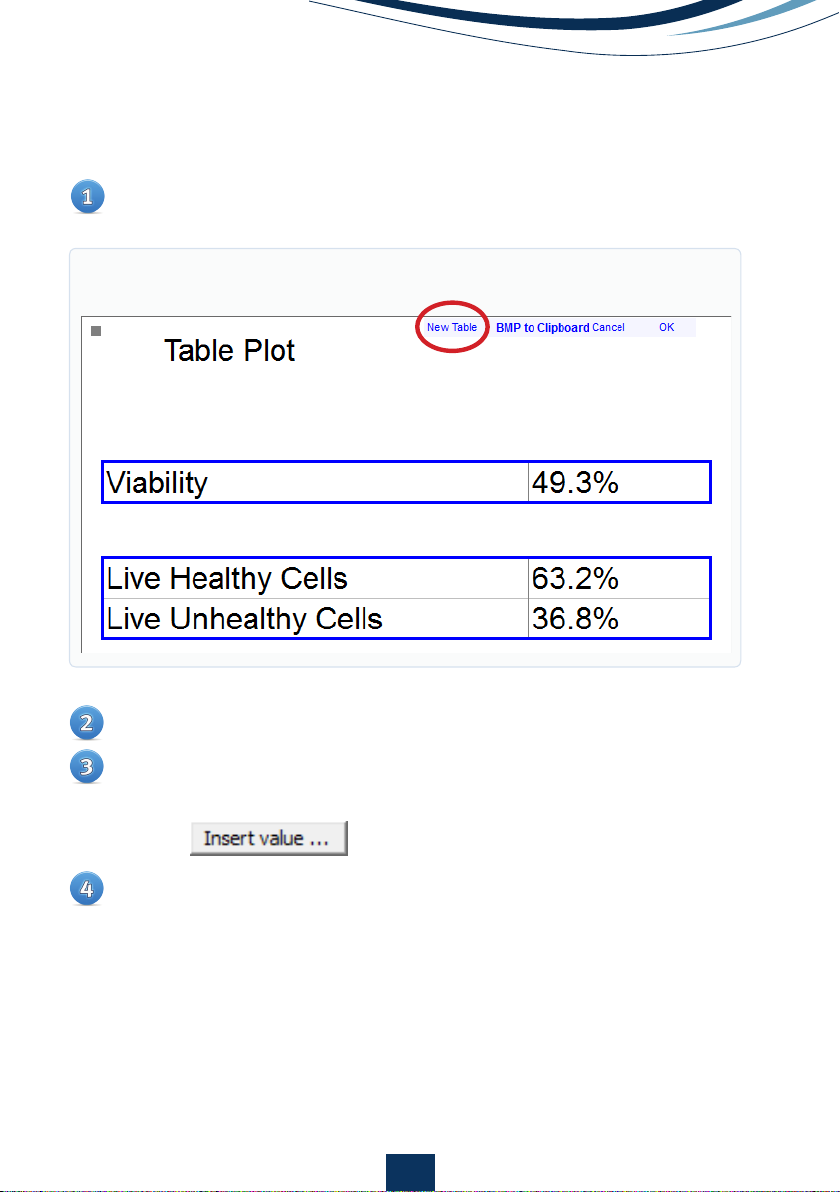Select the 36.8% value cell
840x1192 pixels.
point(619,618)
